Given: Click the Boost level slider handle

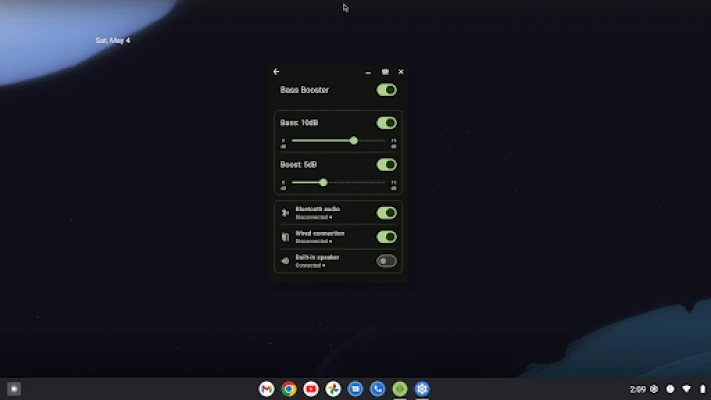Looking at the screenshot, I should (x=323, y=182).
